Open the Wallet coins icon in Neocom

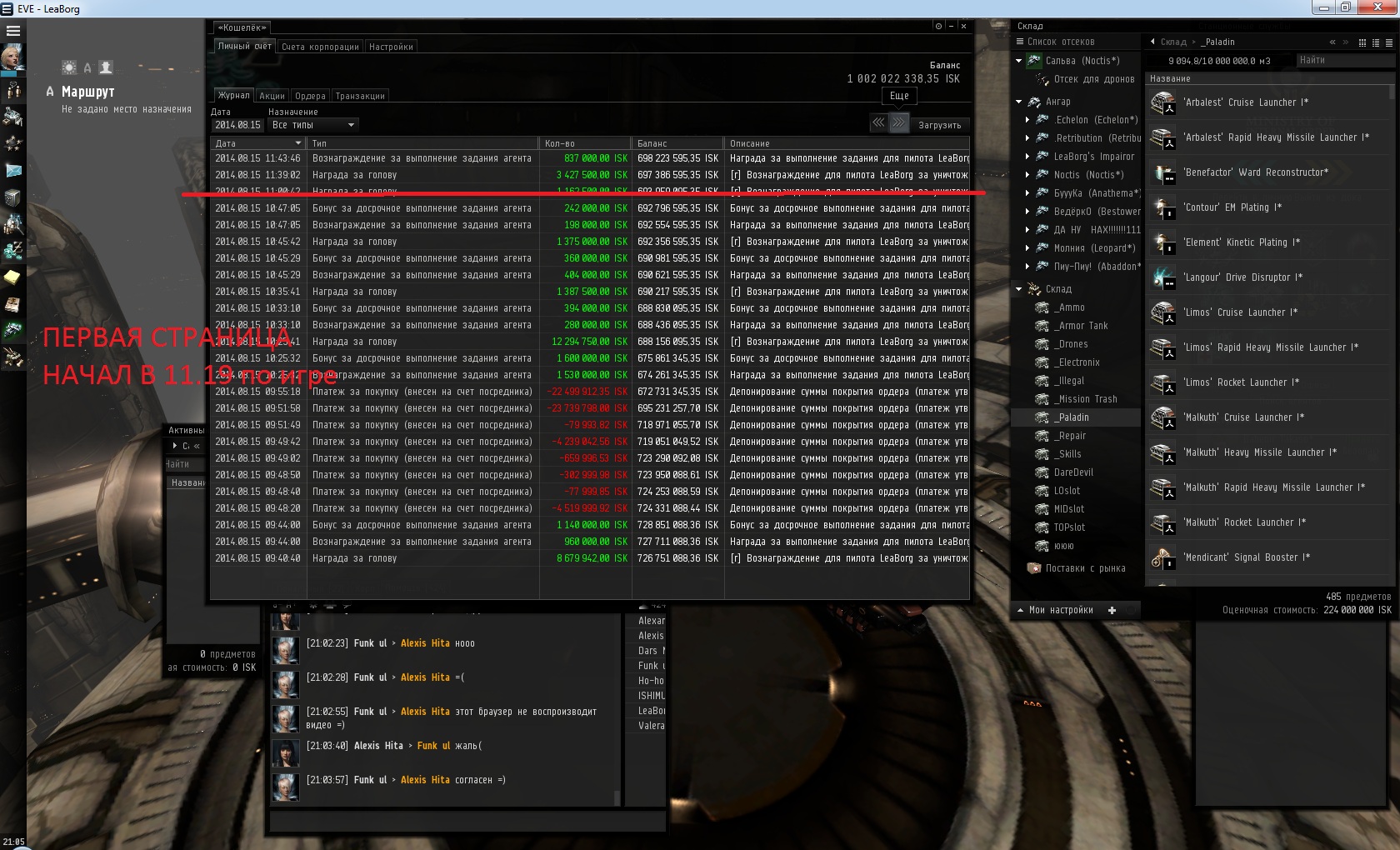12,250
